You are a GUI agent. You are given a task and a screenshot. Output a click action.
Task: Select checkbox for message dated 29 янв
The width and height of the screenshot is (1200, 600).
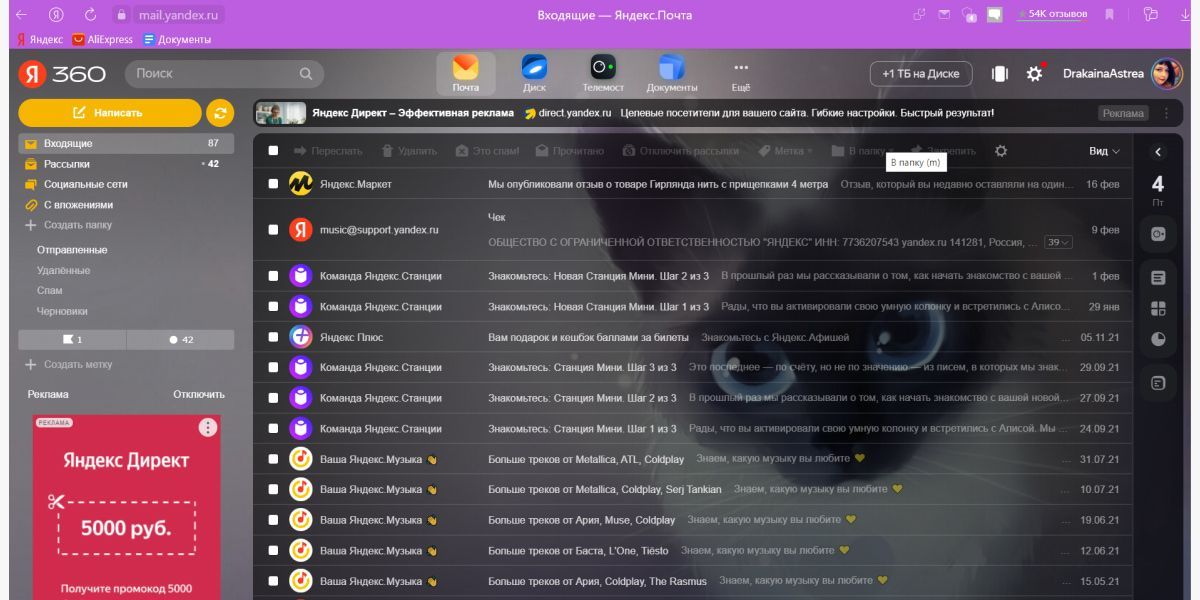pyautogui.click(x=273, y=307)
